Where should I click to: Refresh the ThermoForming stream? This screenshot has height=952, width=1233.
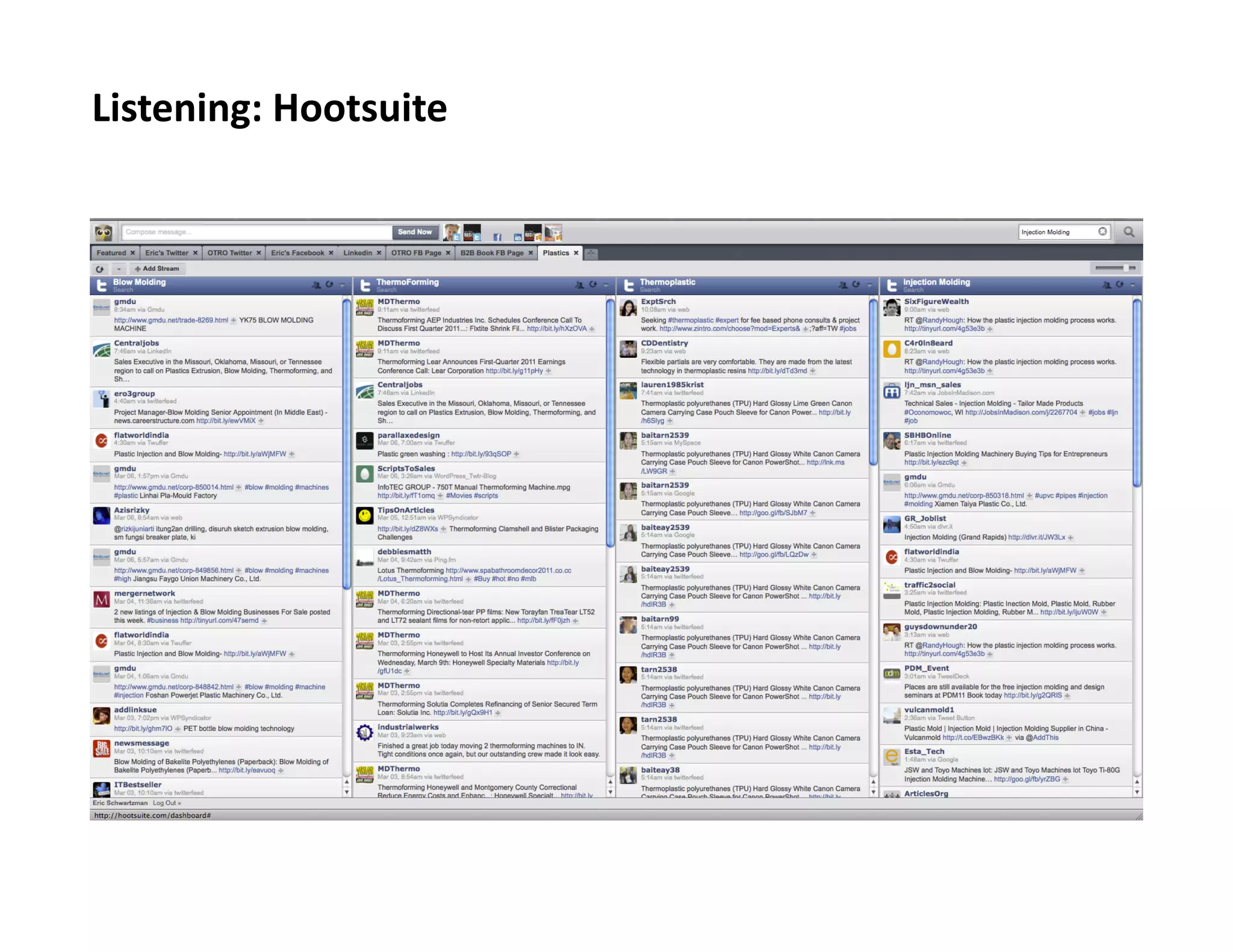593,285
